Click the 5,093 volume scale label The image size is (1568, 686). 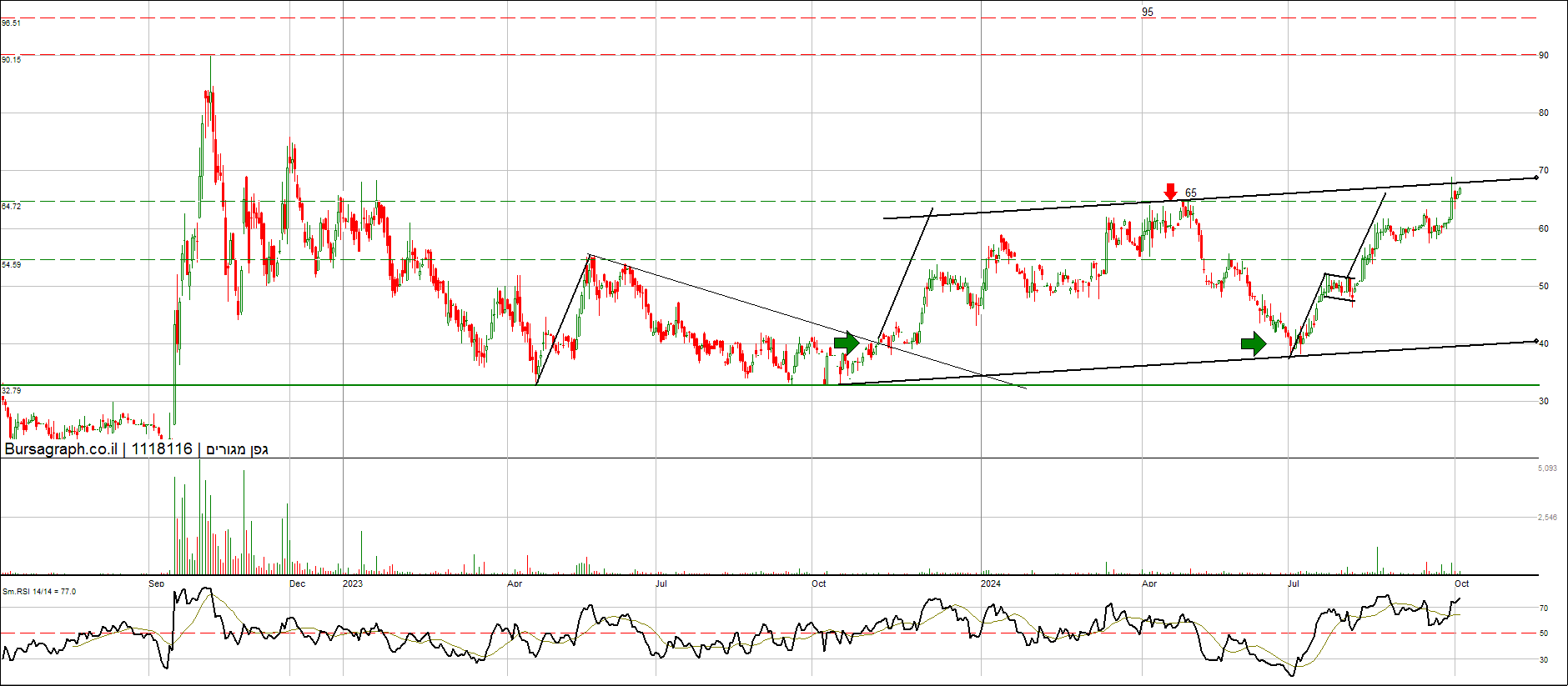tap(1547, 468)
